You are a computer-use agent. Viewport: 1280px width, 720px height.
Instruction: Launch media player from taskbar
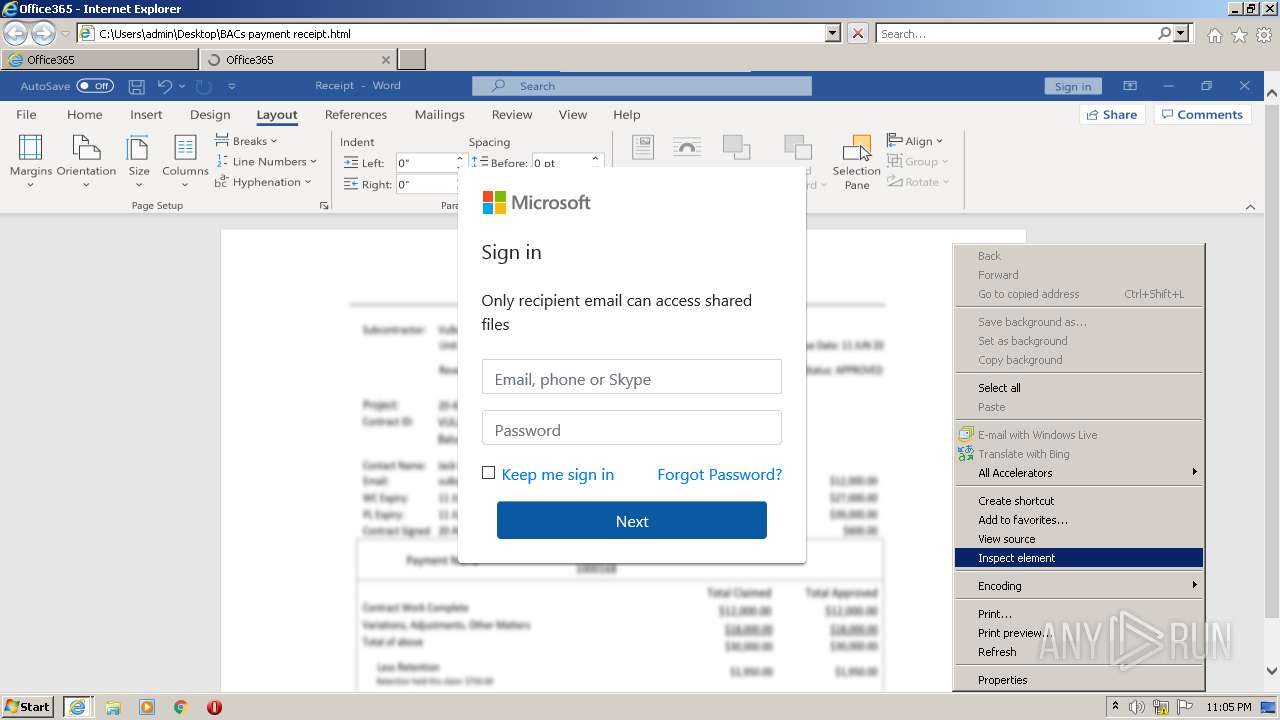tap(147, 707)
